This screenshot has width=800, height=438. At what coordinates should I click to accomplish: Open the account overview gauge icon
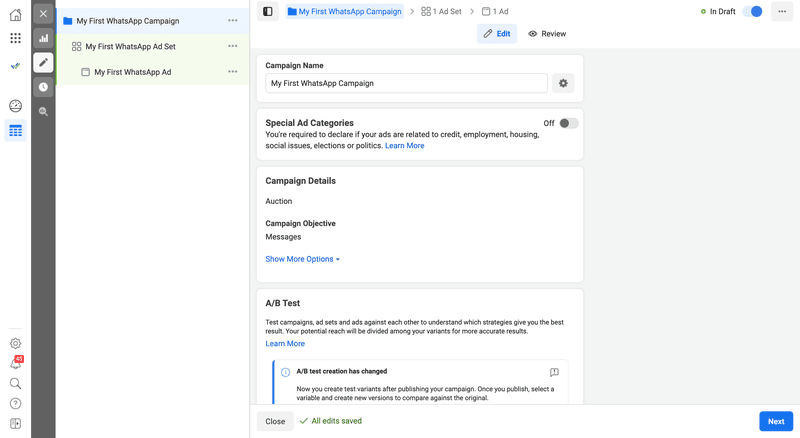pos(15,106)
